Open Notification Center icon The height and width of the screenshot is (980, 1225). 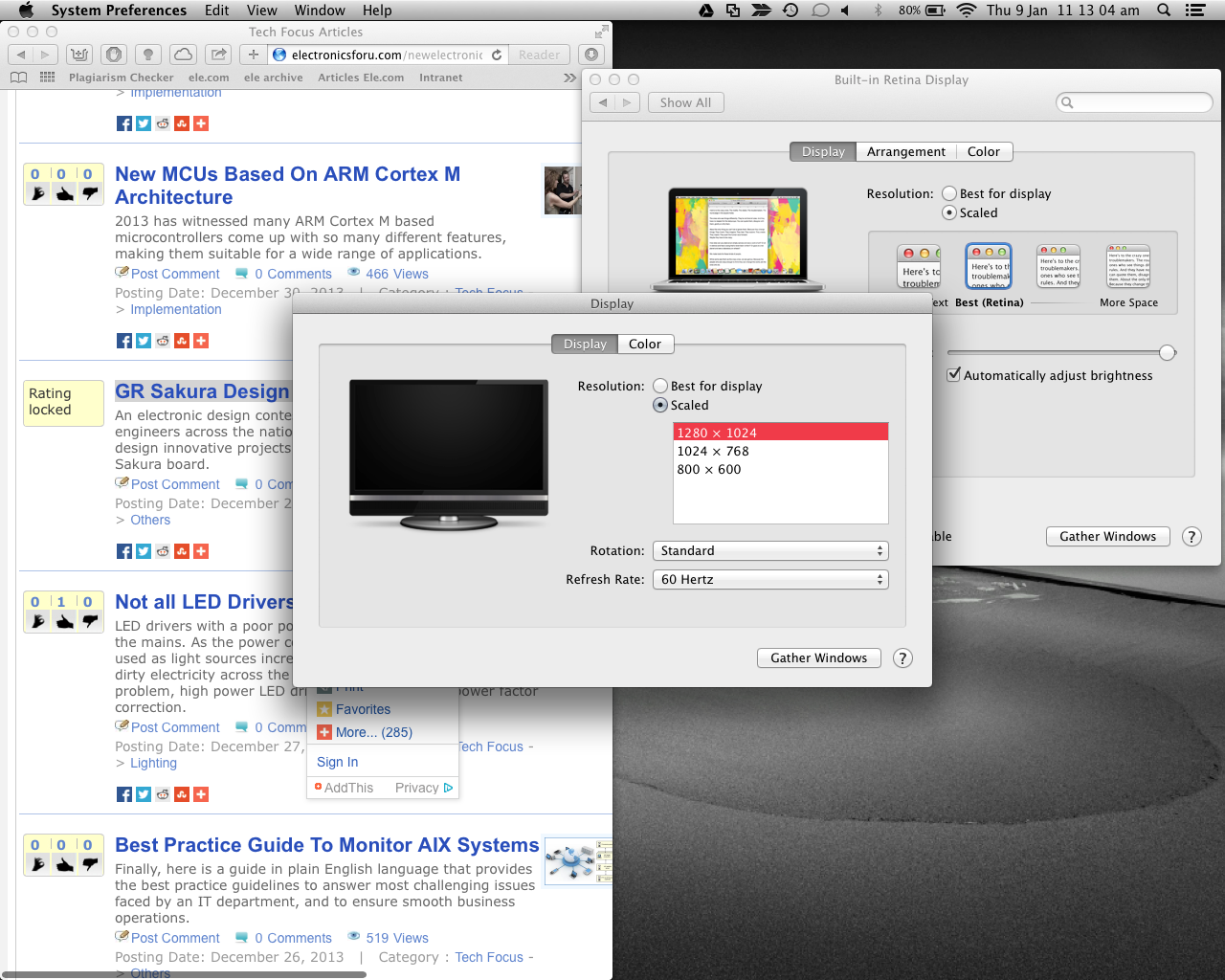point(1194,11)
